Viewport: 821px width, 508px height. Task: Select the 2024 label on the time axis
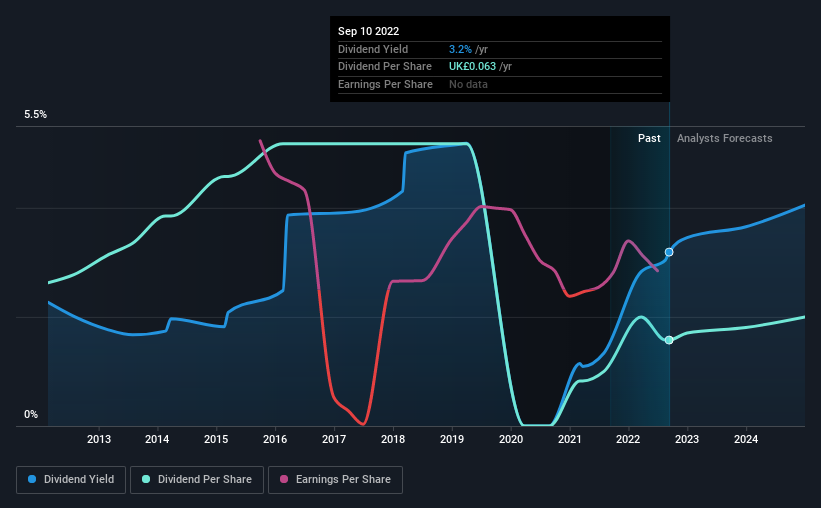(746, 439)
